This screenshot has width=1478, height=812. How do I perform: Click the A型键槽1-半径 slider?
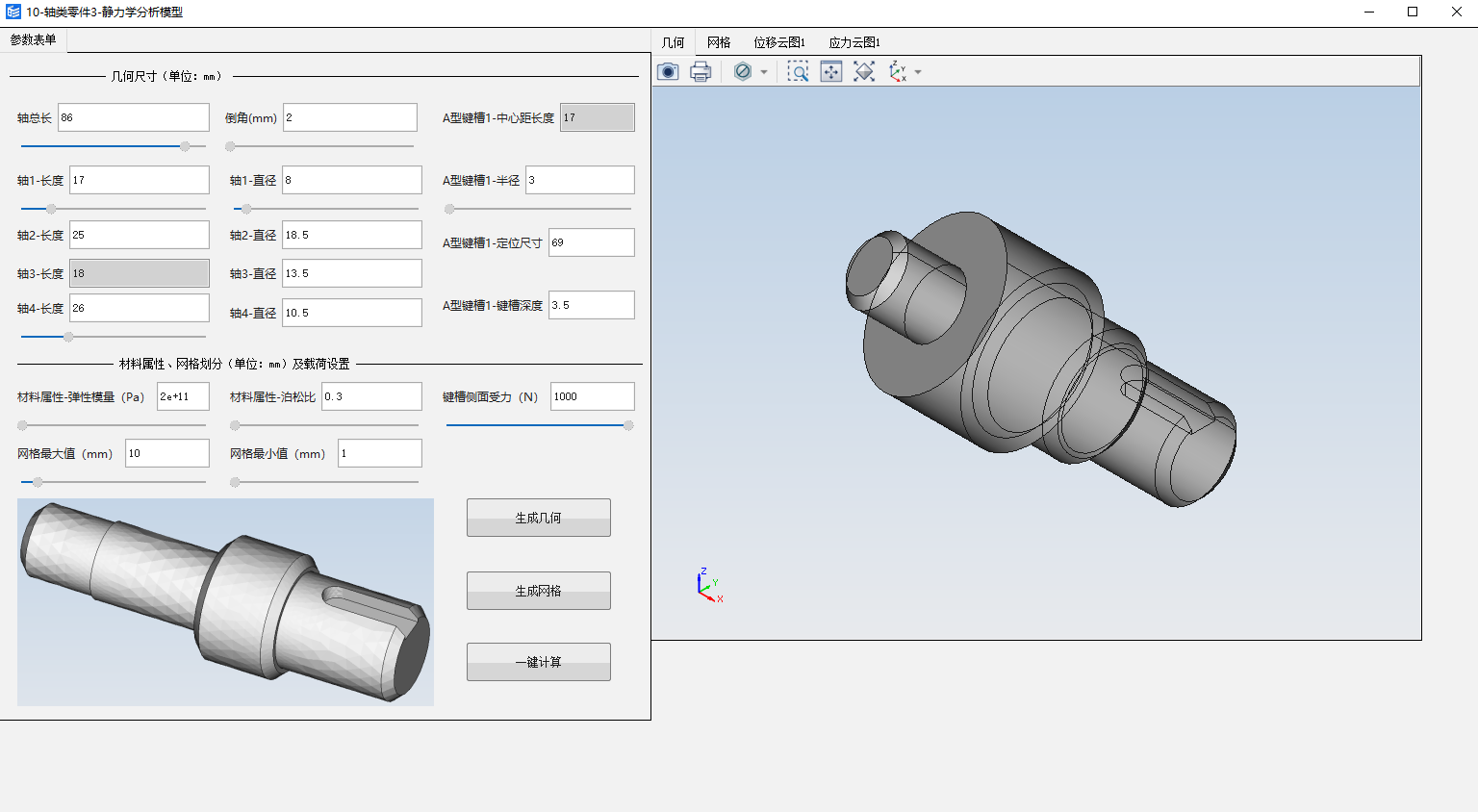(539, 209)
